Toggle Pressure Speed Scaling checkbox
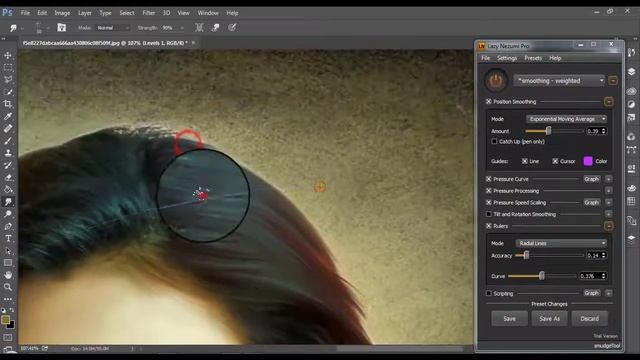Screen dimensions: 640x360 [x=489, y=202]
